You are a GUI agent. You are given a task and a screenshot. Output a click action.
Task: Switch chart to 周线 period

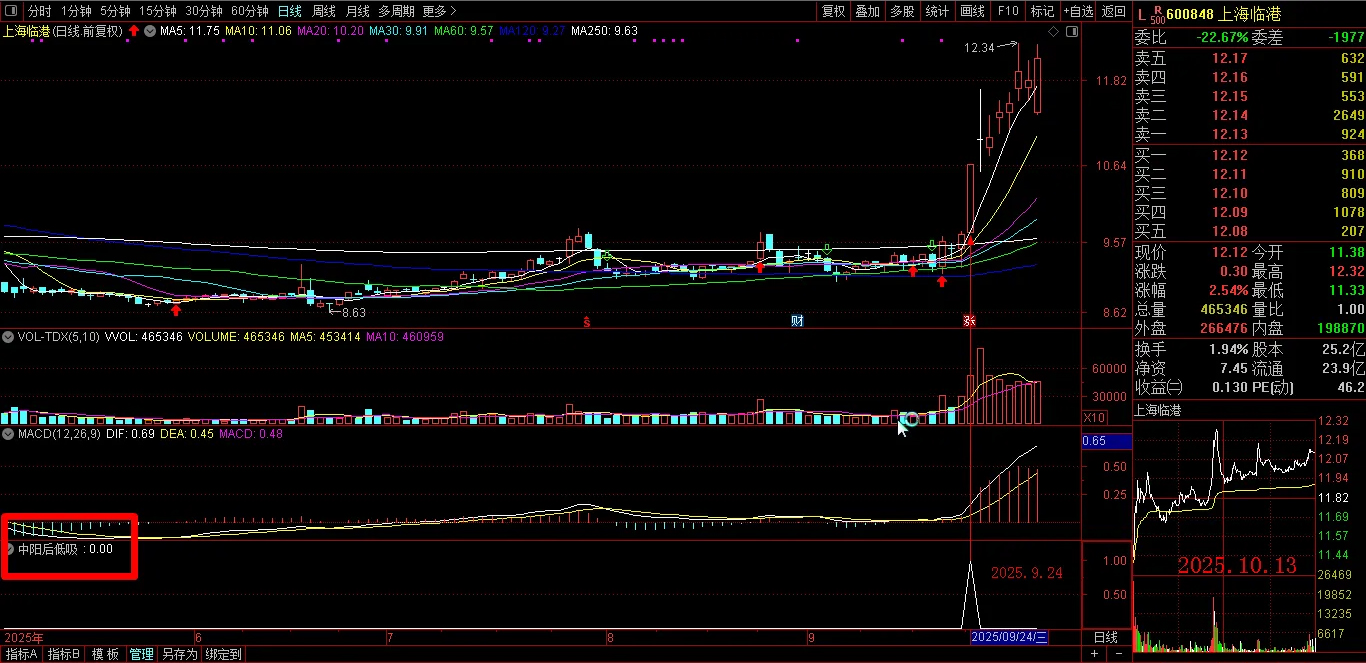[x=324, y=11]
